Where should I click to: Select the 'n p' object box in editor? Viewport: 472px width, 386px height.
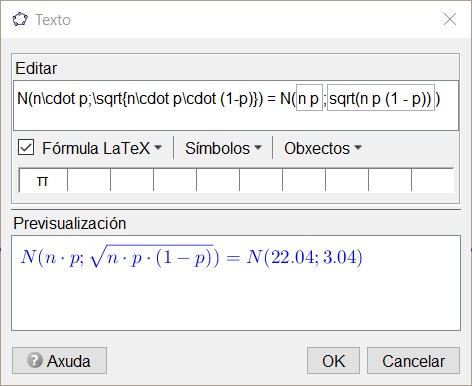309,98
